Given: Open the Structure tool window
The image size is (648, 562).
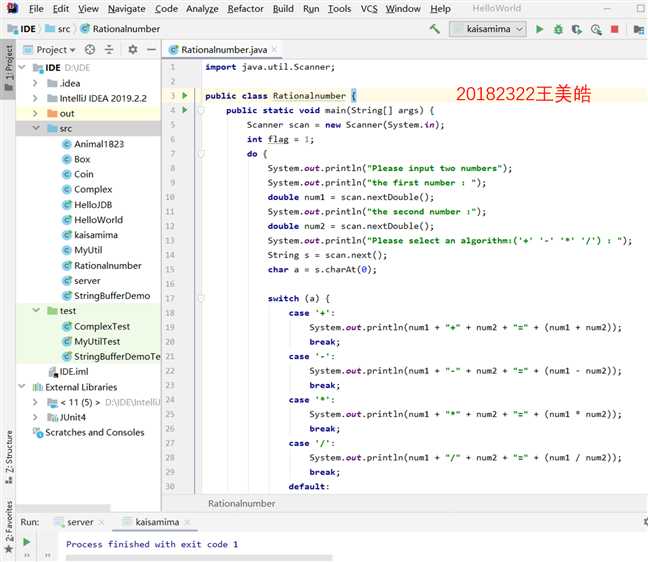Looking at the screenshot, I should click(x=9, y=457).
